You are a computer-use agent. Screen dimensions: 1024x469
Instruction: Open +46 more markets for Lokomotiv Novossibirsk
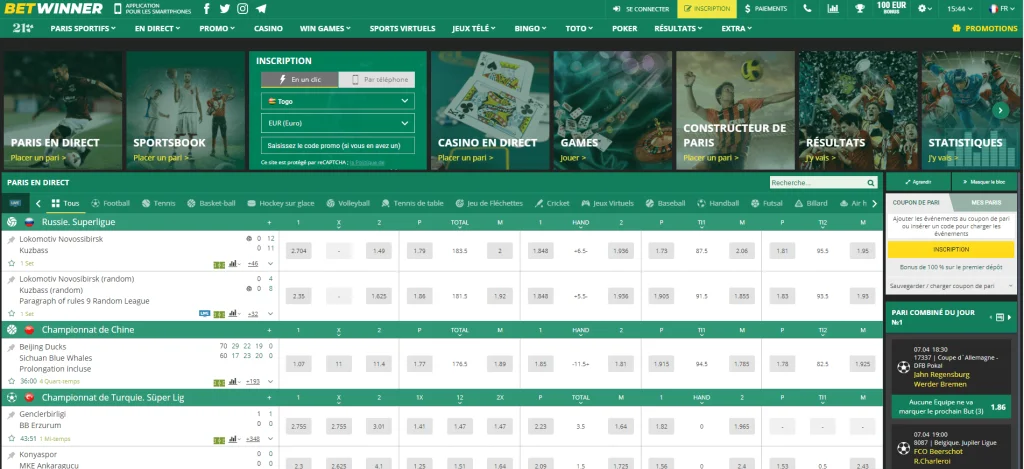pyautogui.click(x=253, y=264)
